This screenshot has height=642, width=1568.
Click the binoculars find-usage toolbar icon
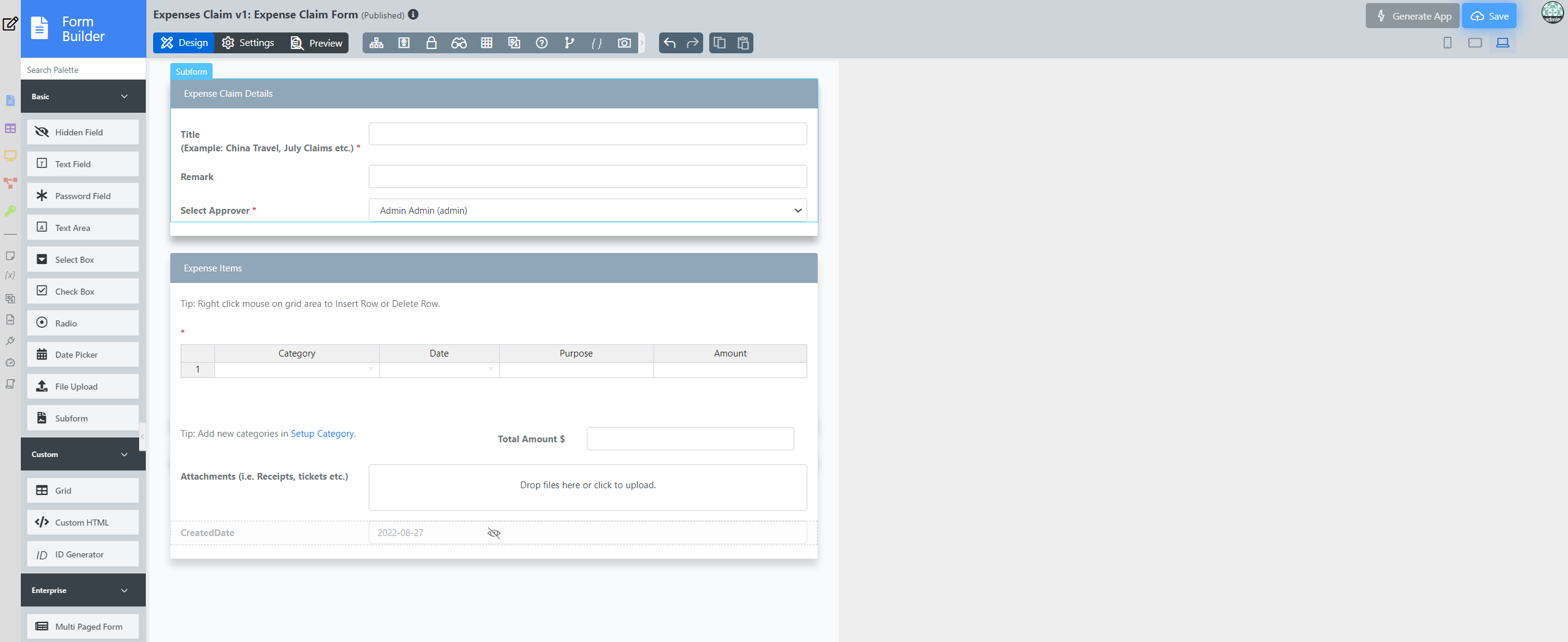coord(459,43)
